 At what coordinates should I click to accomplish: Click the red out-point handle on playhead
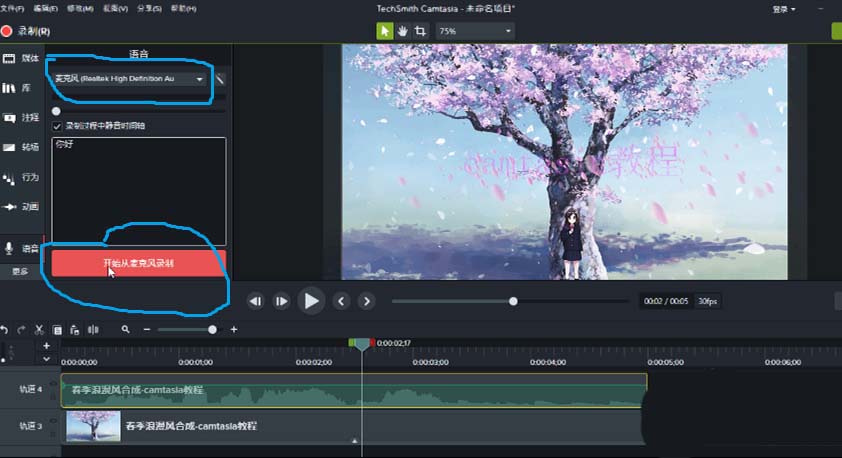click(372, 343)
